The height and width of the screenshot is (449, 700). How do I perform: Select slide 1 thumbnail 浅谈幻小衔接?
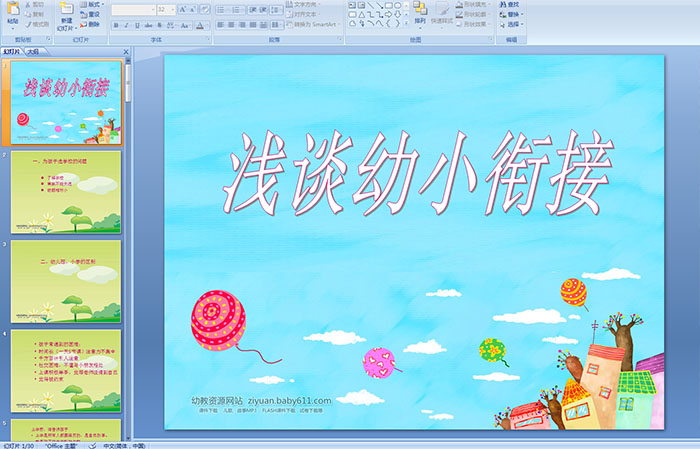pos(66,102)
